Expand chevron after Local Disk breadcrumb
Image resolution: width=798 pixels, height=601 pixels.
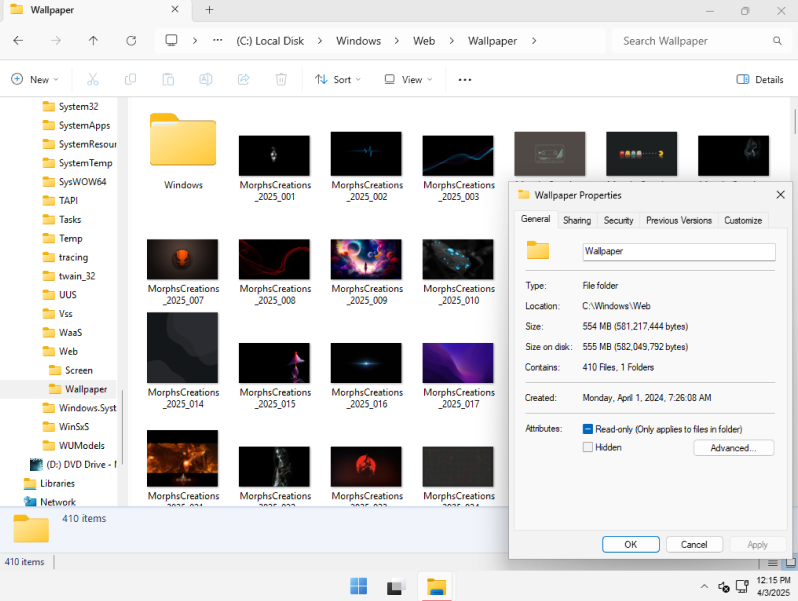[x=320, y=41]
